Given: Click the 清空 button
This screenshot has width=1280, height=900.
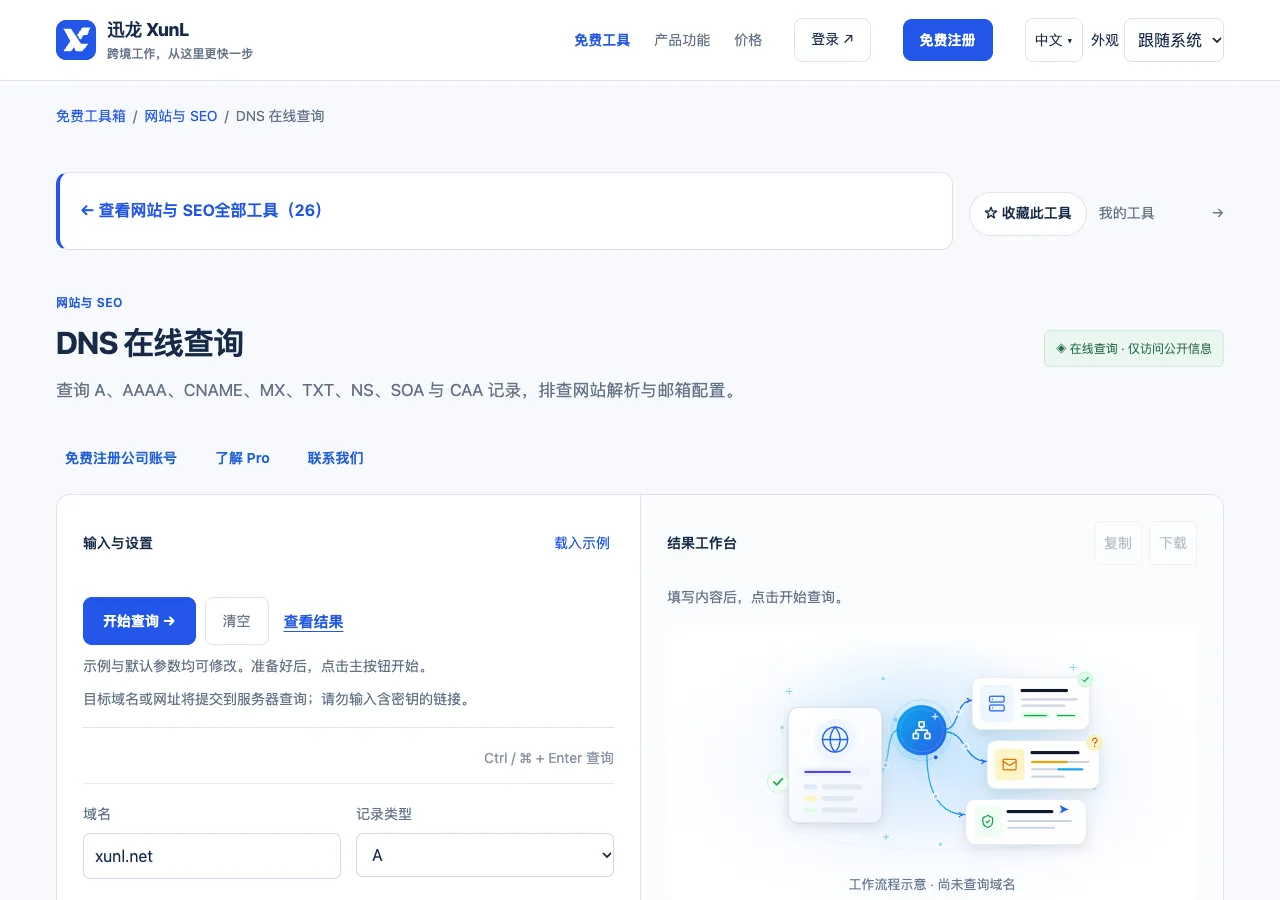Looking at the screenshot, I should (x=237, y=621).
